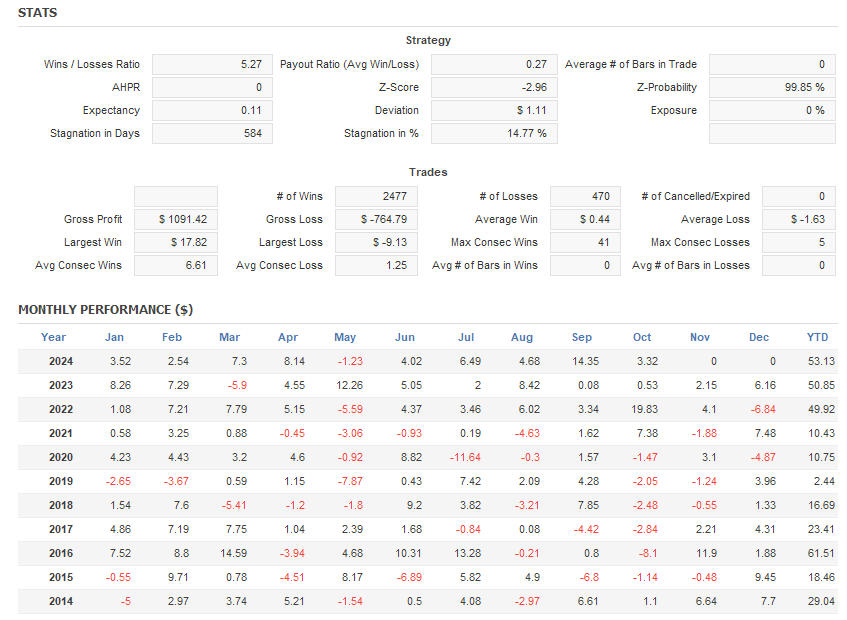Select the 2018 year row label

point(60,506)
